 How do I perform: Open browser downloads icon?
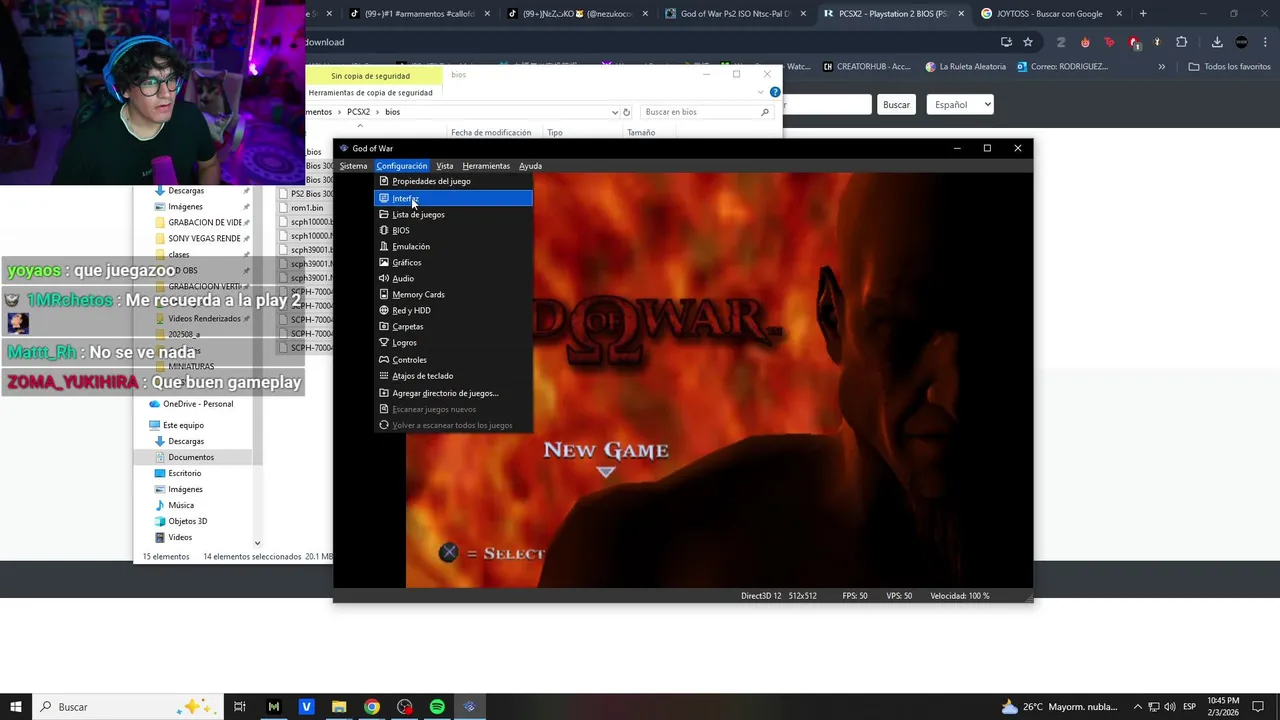pyautogui.click(x=1217, y=42)
